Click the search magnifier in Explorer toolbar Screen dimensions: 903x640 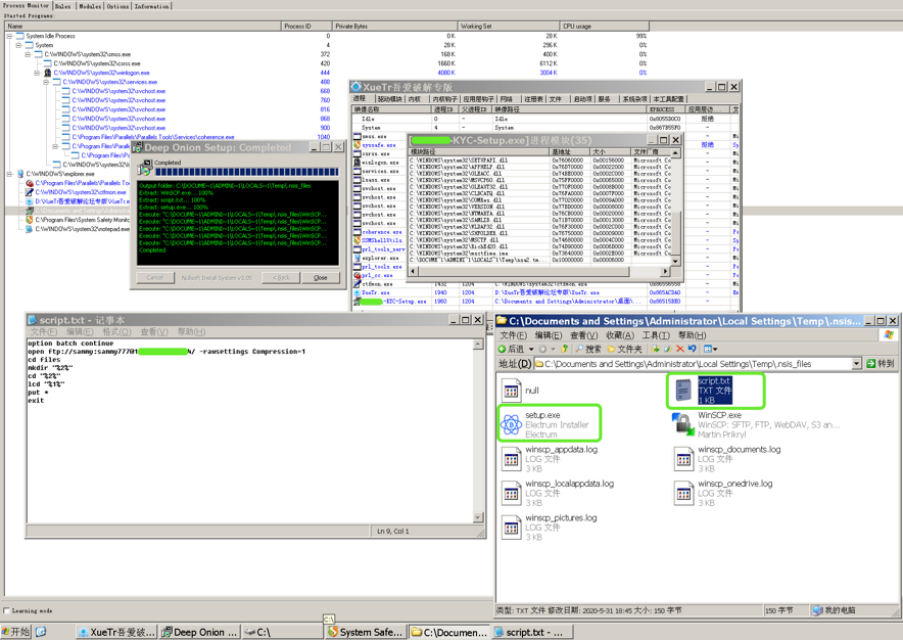(x=577, y=349)
